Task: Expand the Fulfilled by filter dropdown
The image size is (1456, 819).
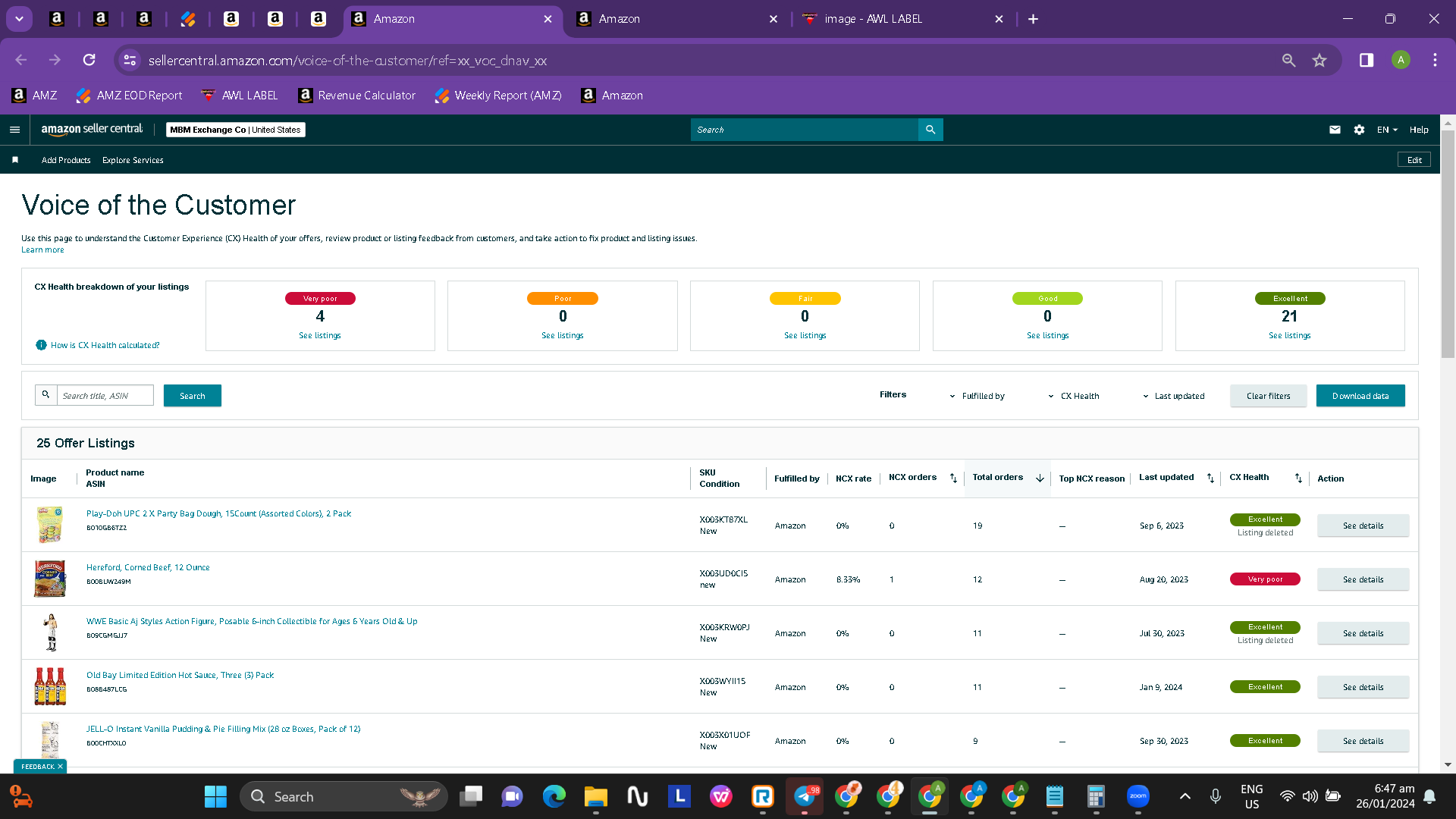Action: click(977, 396)
